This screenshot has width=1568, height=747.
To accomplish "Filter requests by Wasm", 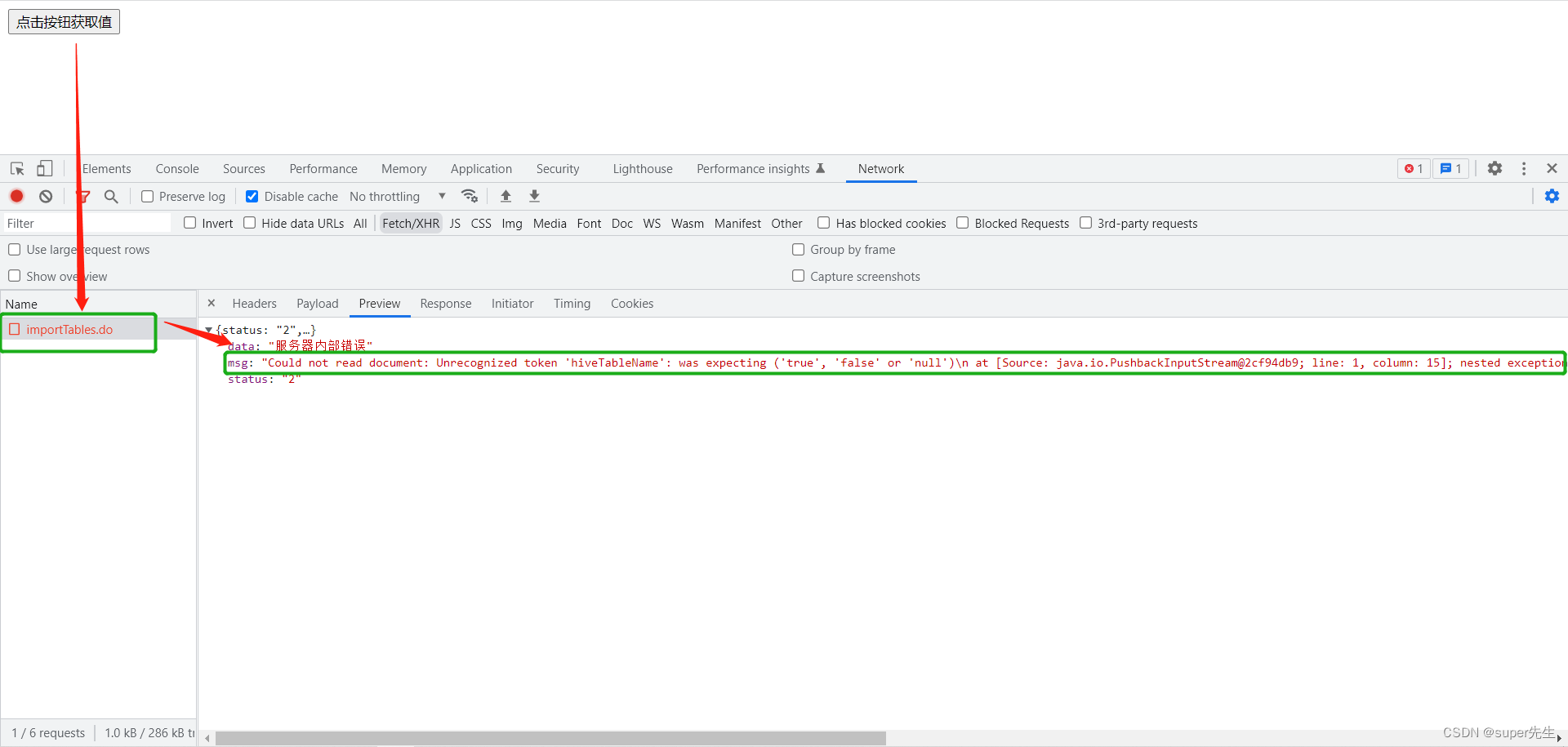I will pyautogui.click(x=688, y=223).
